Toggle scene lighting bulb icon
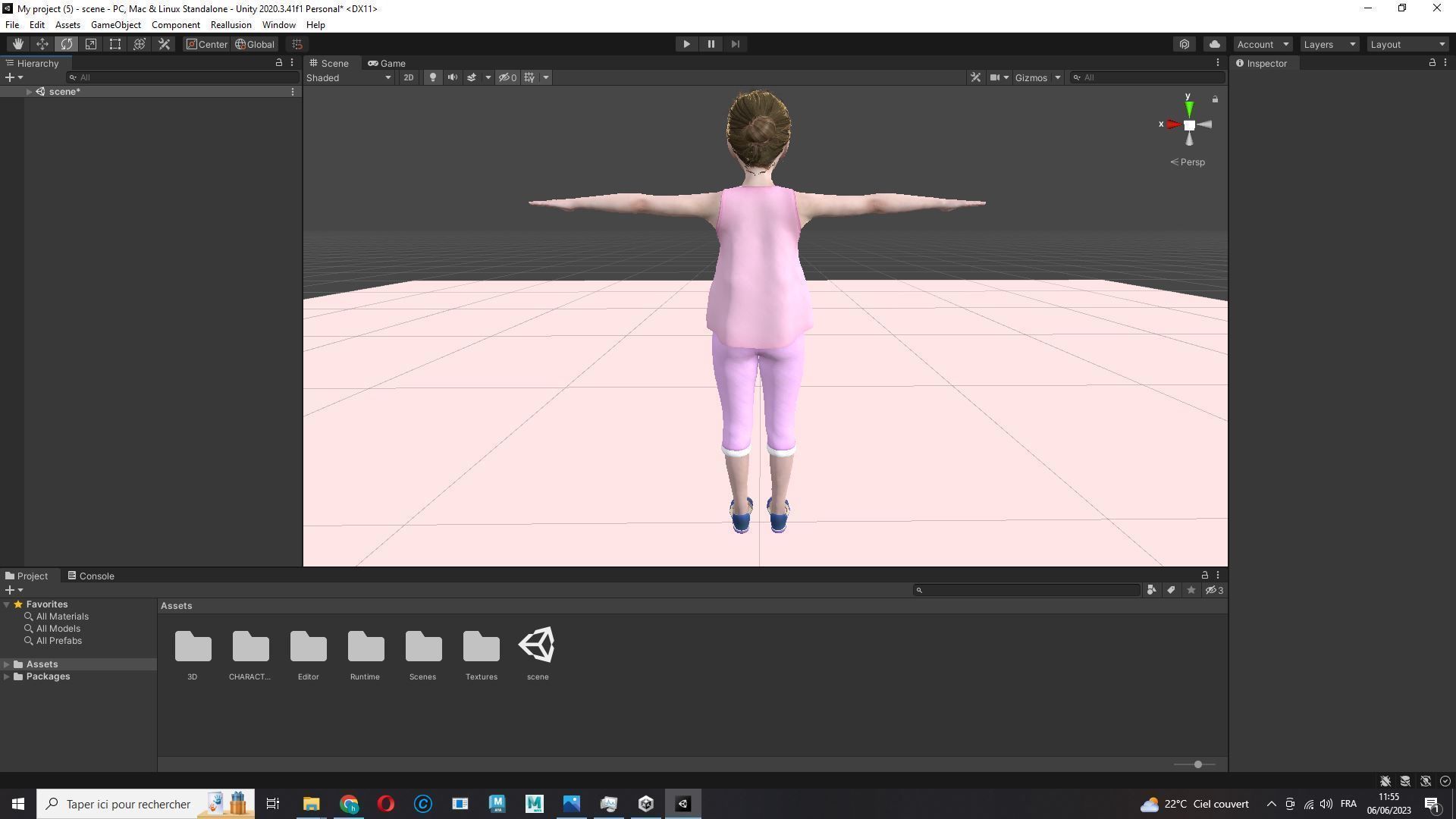1456x819 pixels. click(432, 77)
